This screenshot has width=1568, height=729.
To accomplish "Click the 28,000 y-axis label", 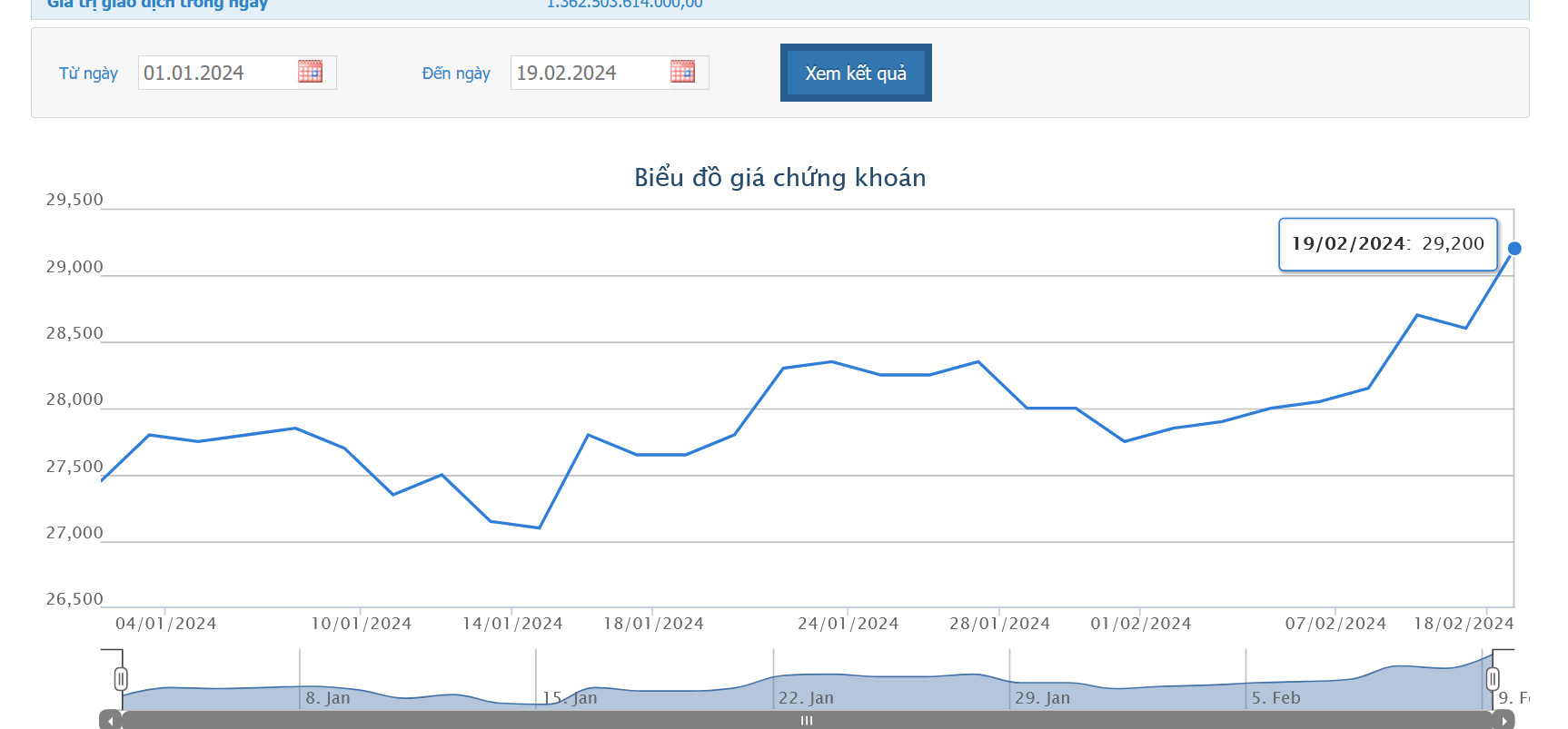I will pos(74,399).
